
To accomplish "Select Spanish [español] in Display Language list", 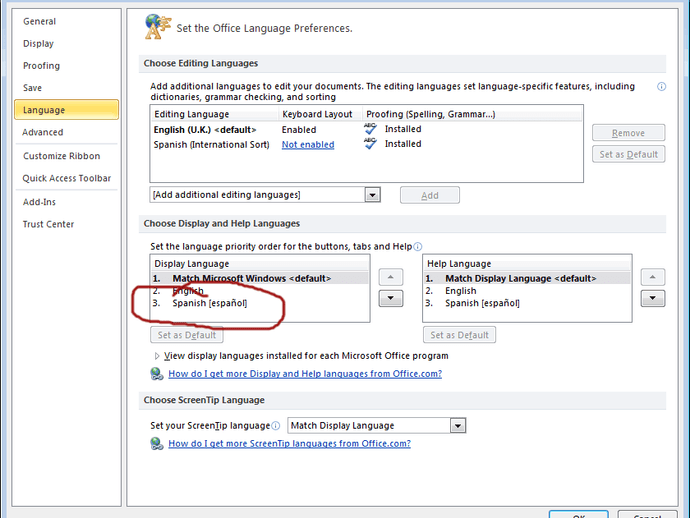I will click(260, 303).
